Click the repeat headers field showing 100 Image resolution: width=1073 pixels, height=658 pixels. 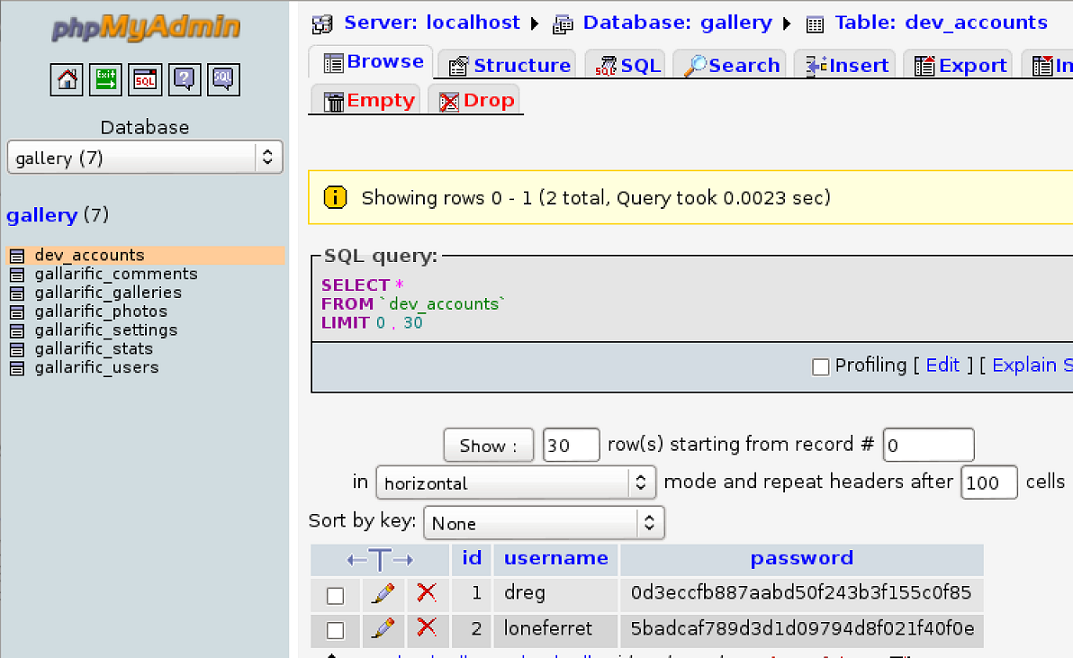pyautogui.click(x=989, y=483)
